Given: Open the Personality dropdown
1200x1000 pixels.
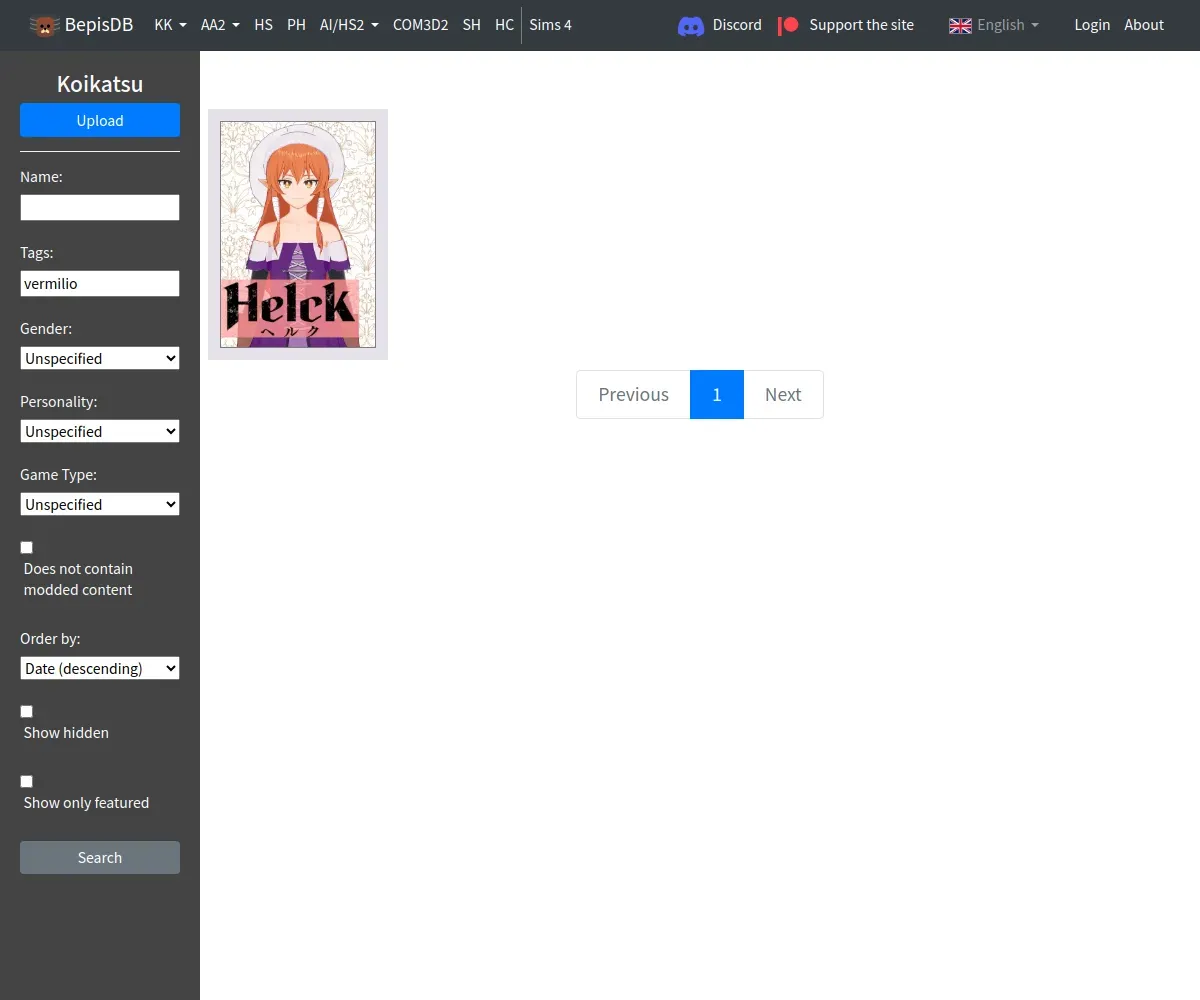Looking at the screenshot, I should click(x=100, y=431).
